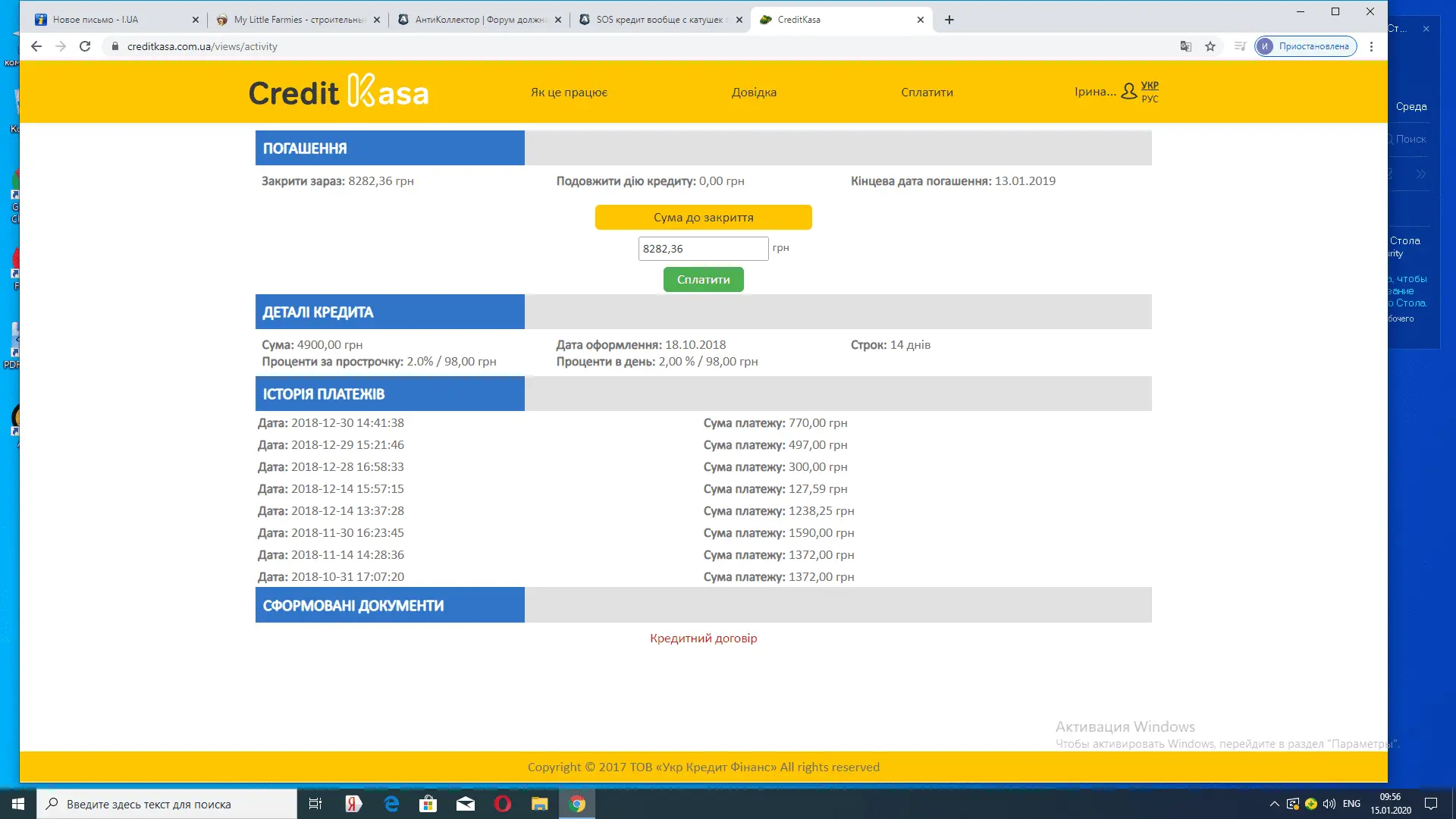Click the payment amount input field

[x=702, y=249]
